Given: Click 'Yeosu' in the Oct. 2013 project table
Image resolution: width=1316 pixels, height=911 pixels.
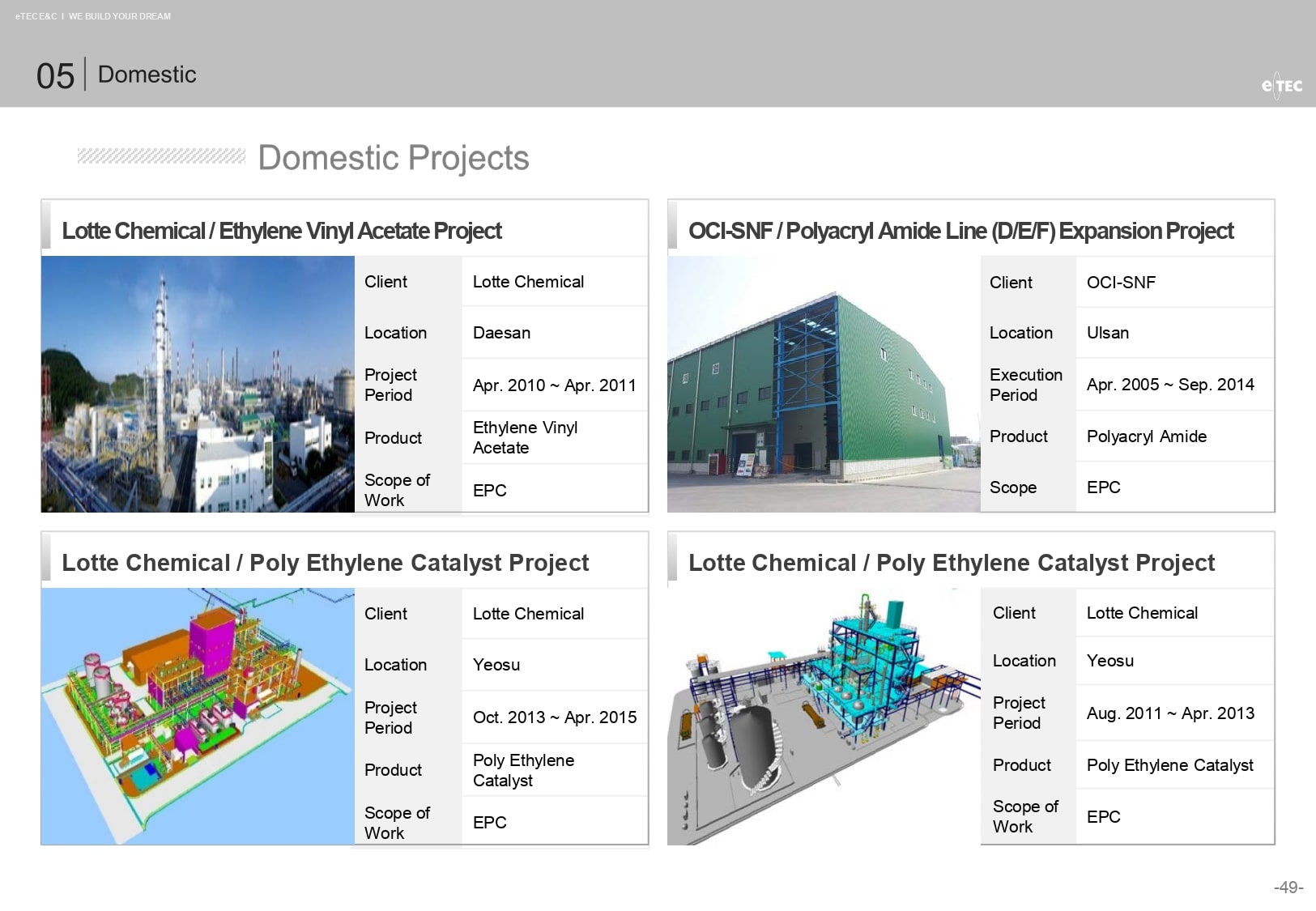Looking at the screenshot, I should [x=496, y=665].
